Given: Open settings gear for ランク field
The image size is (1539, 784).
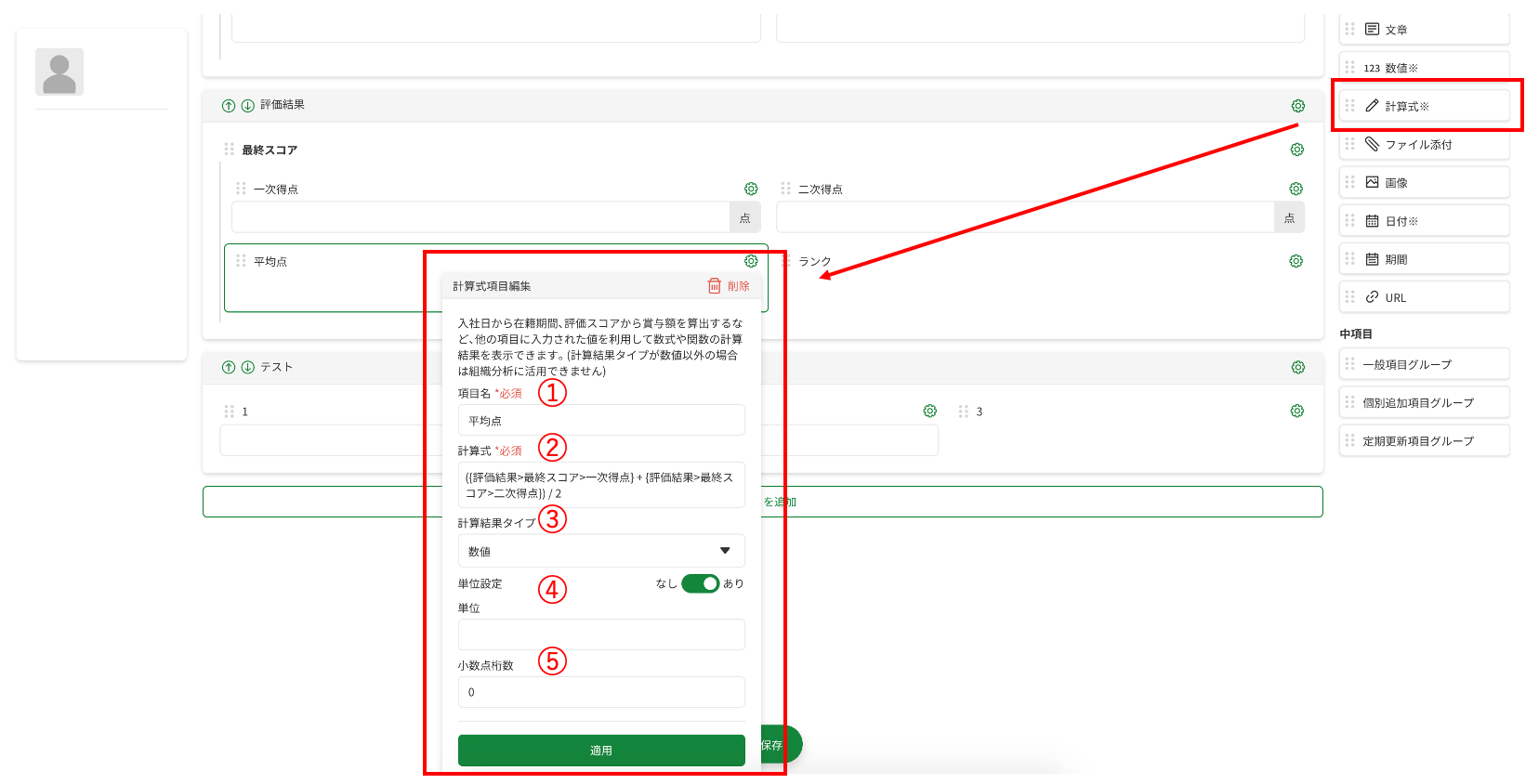Looking at the screenshot, I should (1296, 261).
